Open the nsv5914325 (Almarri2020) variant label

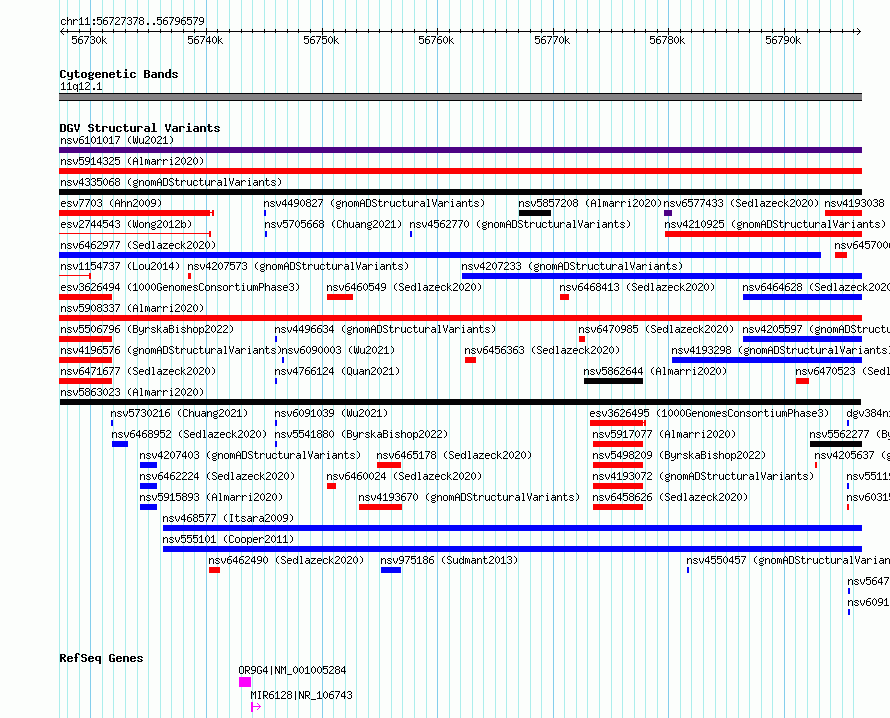(132, 161)
